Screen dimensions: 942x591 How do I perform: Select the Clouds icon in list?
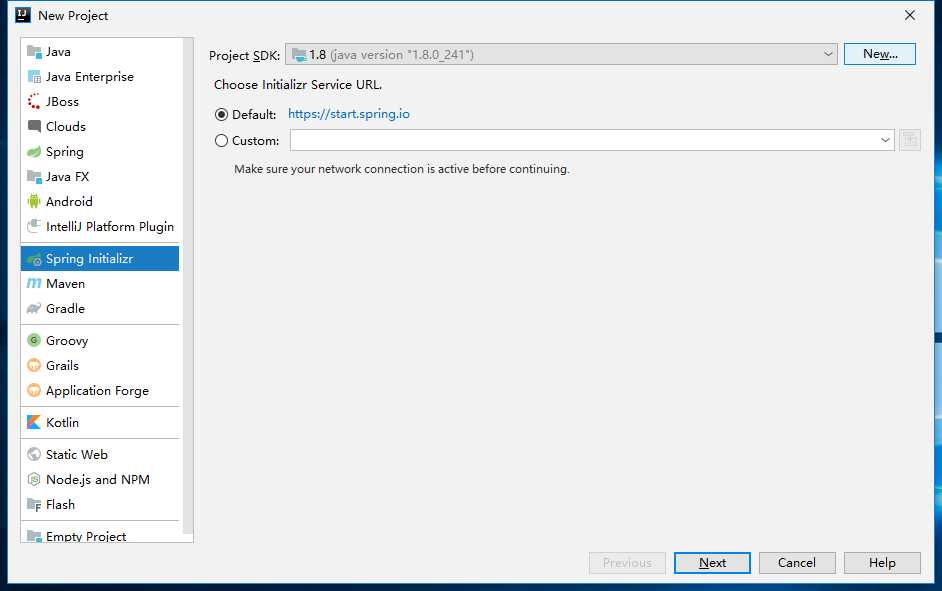34,127
